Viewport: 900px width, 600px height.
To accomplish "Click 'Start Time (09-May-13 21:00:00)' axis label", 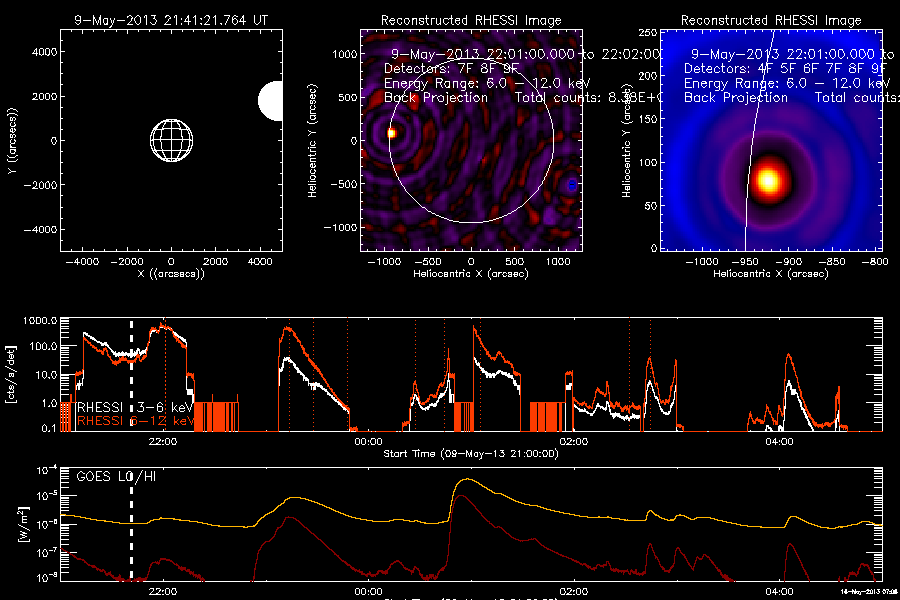I will coord(471,454).
